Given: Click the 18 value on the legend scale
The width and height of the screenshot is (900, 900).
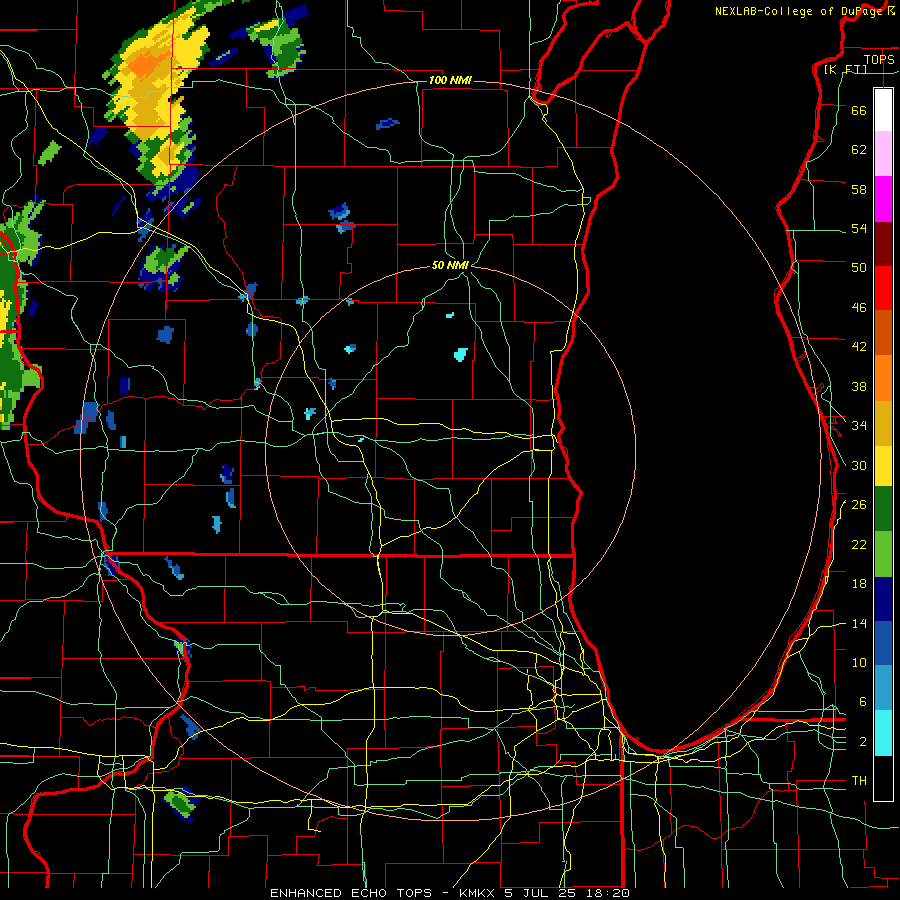Looking at the screenshot, I should click(x=859, y=584).
